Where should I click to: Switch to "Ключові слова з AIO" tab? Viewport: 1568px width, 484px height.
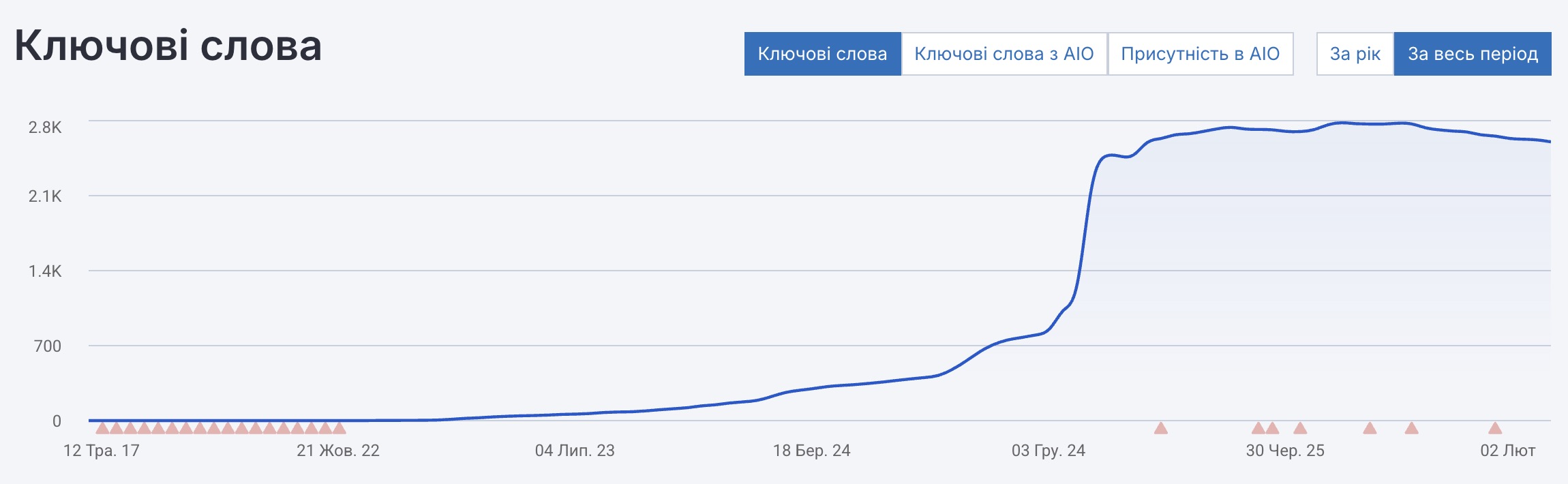[x=1004, y=54]
